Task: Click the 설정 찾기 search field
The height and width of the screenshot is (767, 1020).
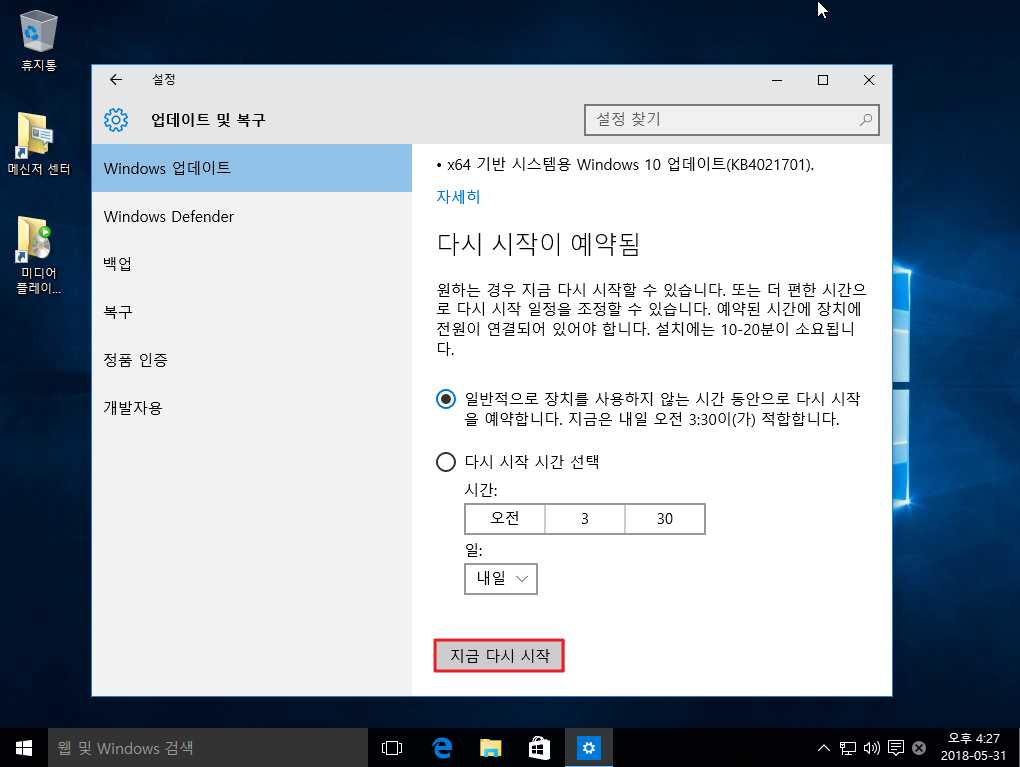Action: 732,120
